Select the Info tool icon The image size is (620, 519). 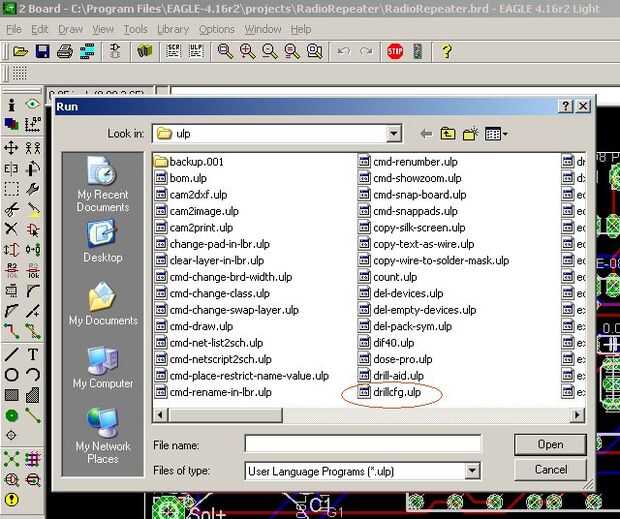coord(11,104)
